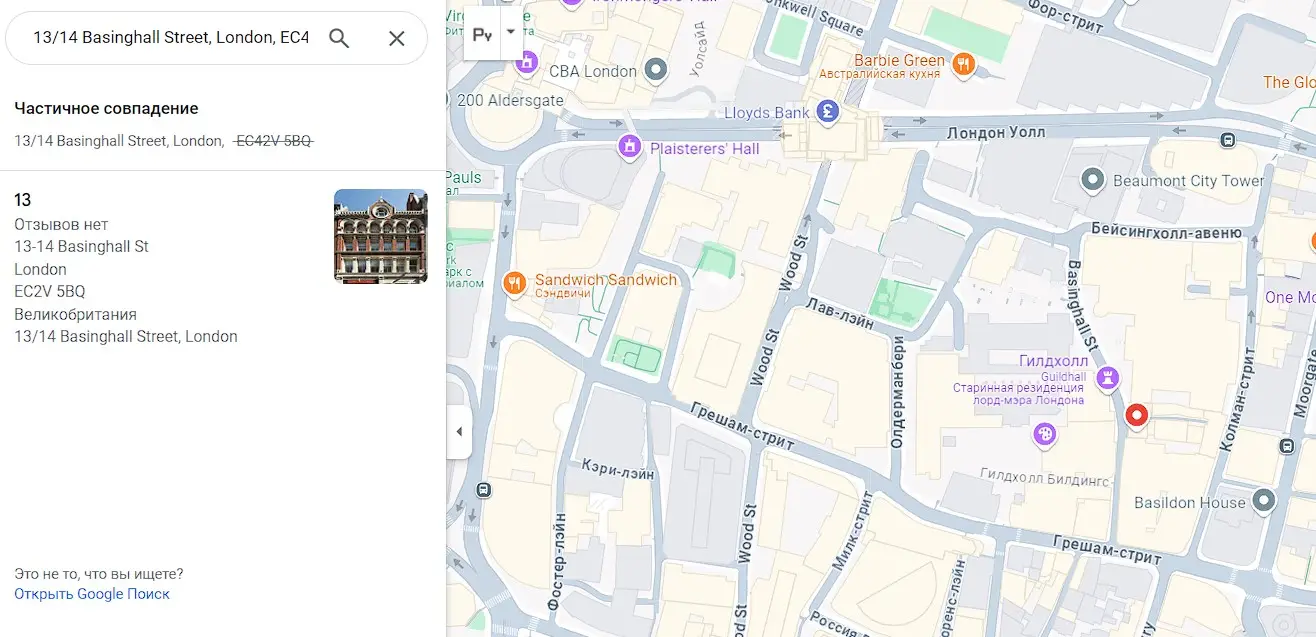Open the Lloyds Bank marker icon
Viewport: 1316px width, 637px height.
coord(827,112)
